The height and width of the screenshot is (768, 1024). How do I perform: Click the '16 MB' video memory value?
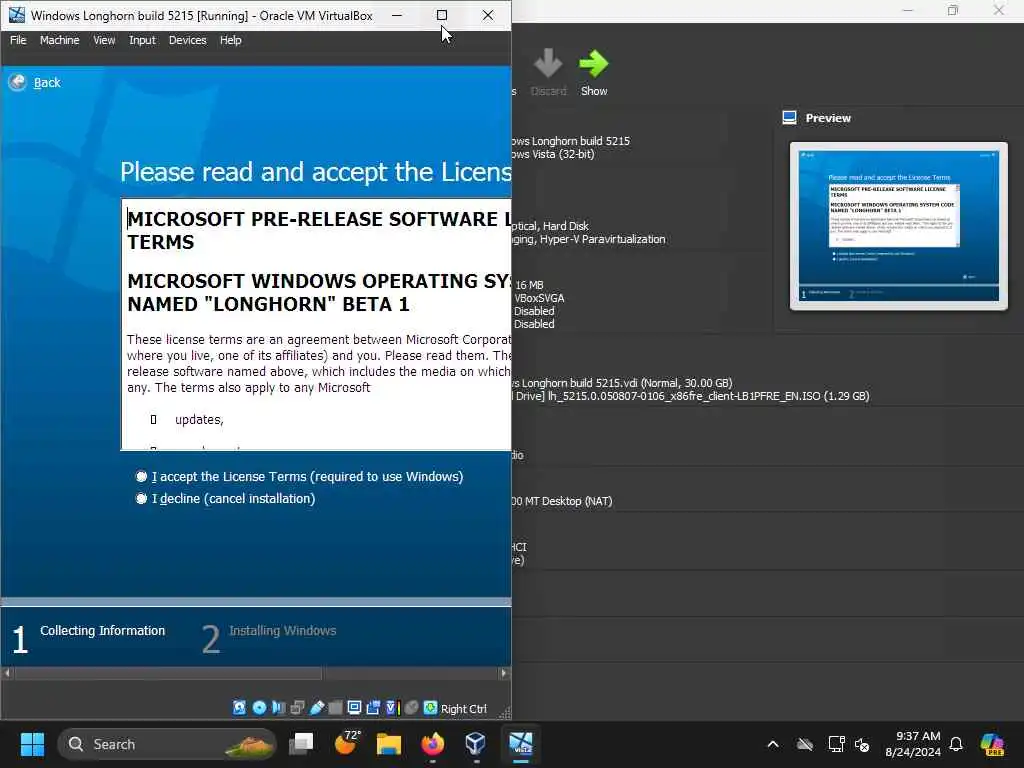click(529, 285)
